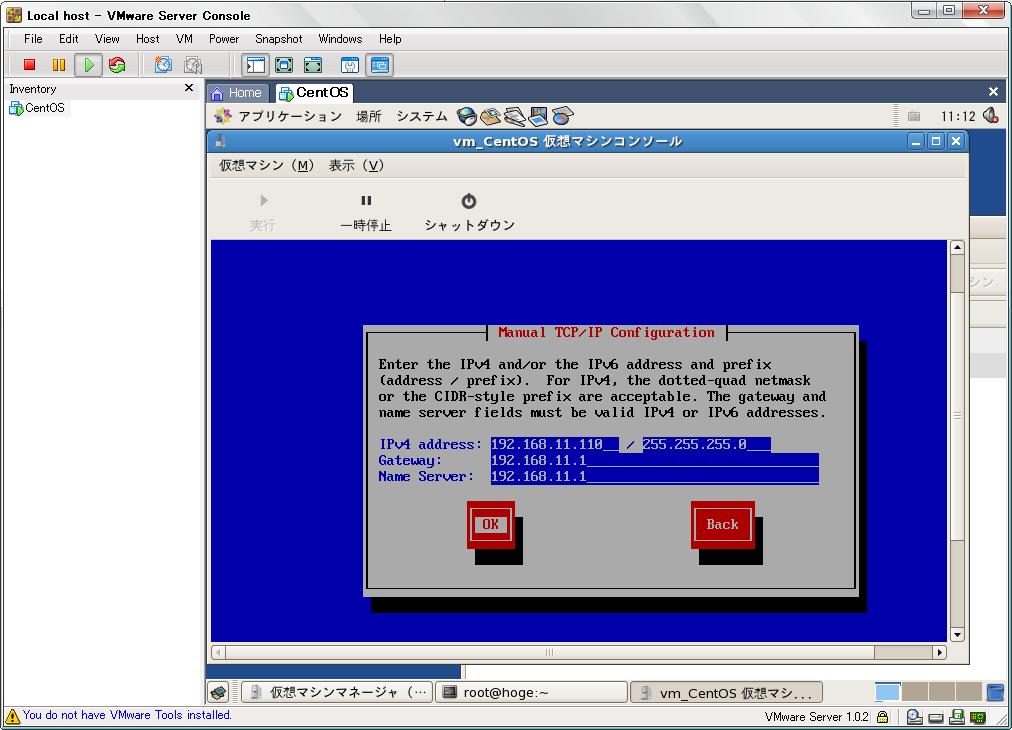
Task: Open the Windows menu
Action: click(340, 39)
